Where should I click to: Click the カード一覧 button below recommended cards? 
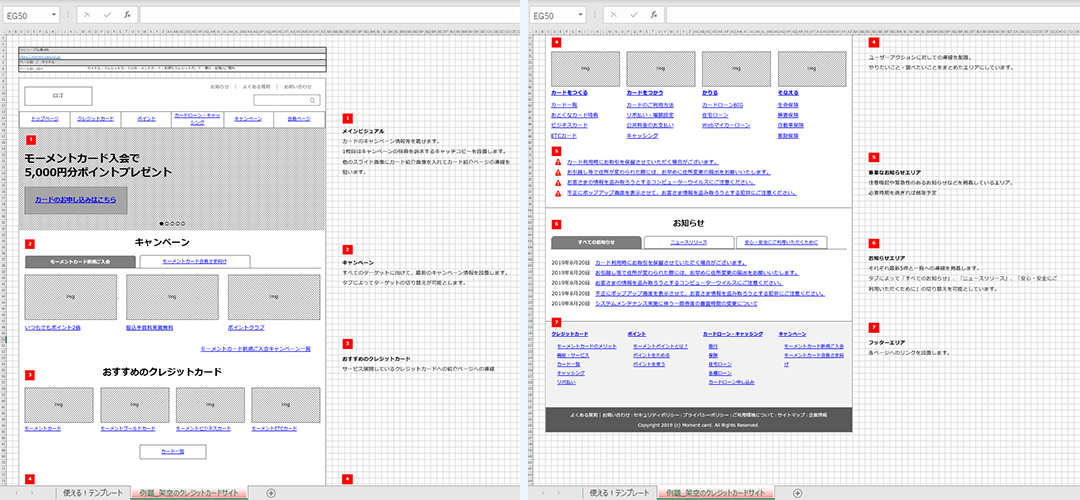(171, 452)
